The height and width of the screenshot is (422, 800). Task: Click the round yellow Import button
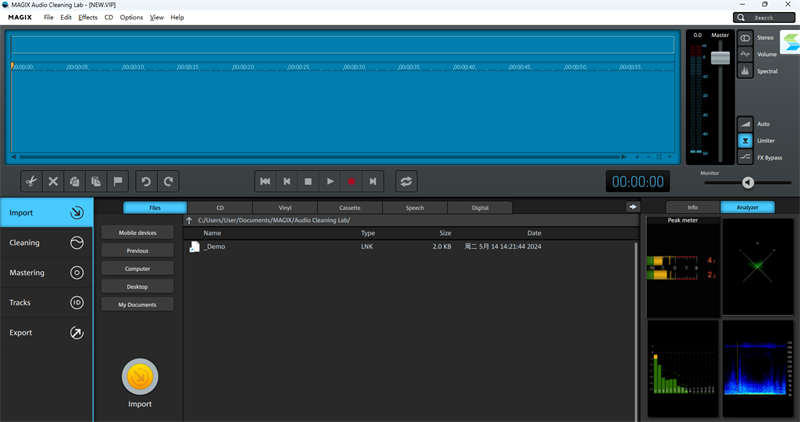point(140,377)
